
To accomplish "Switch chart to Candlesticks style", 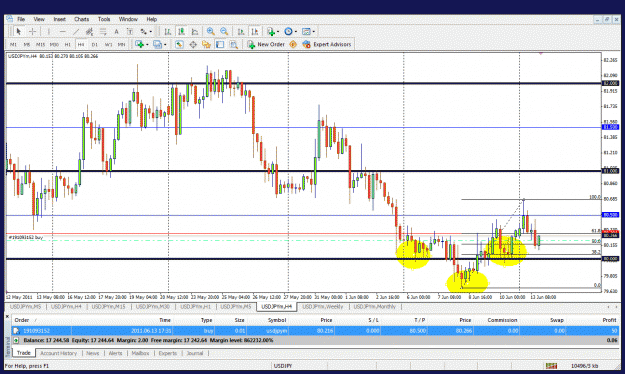I will pos(182,31).
